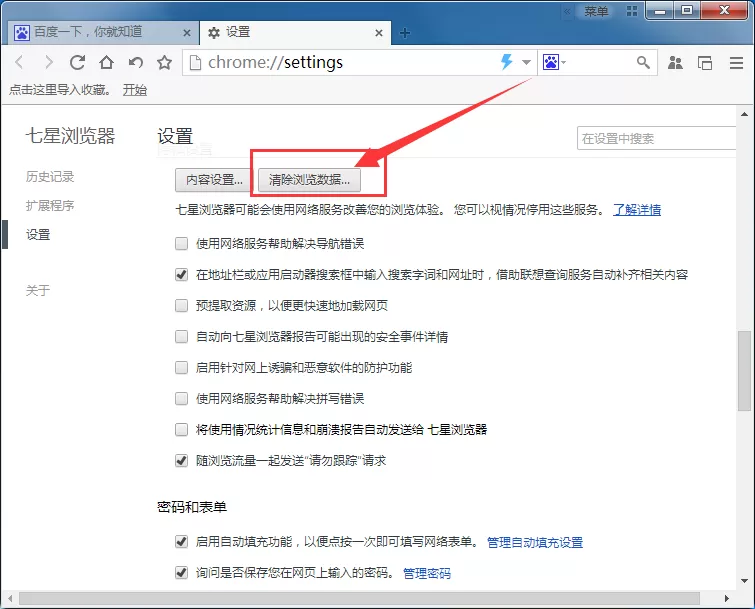Viewport: 755px width, 609px height.
Task: Enable 预提取资源 checkbox
Action: tap(182, 306)
